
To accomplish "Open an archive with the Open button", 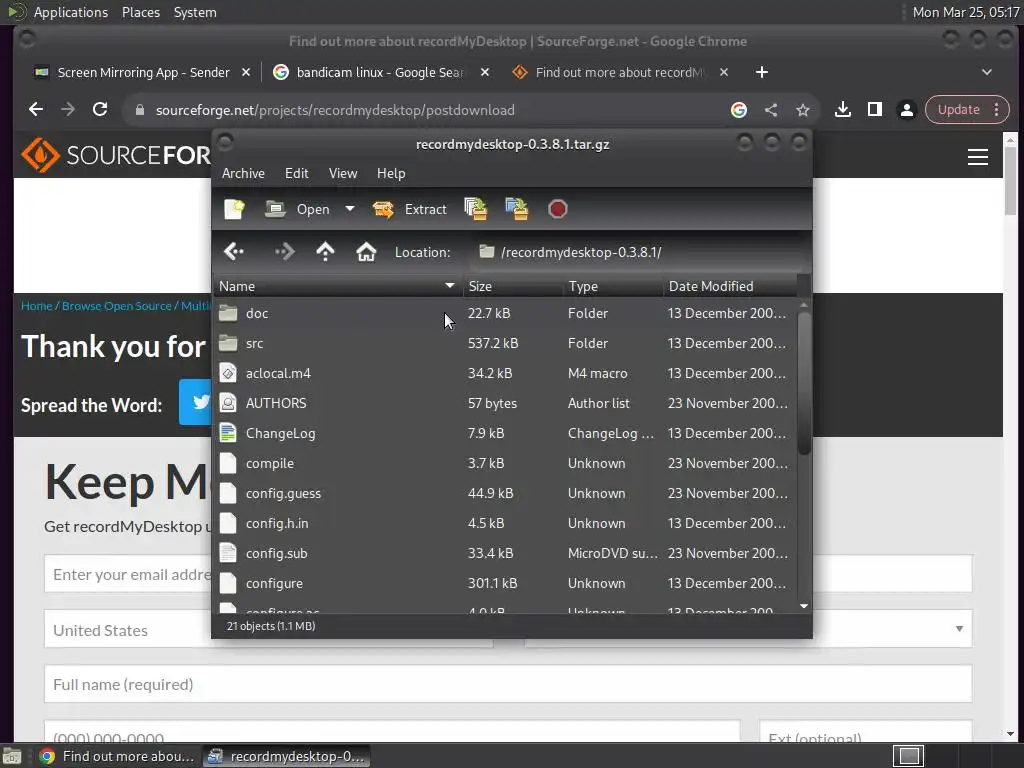I will click(298, 209).
